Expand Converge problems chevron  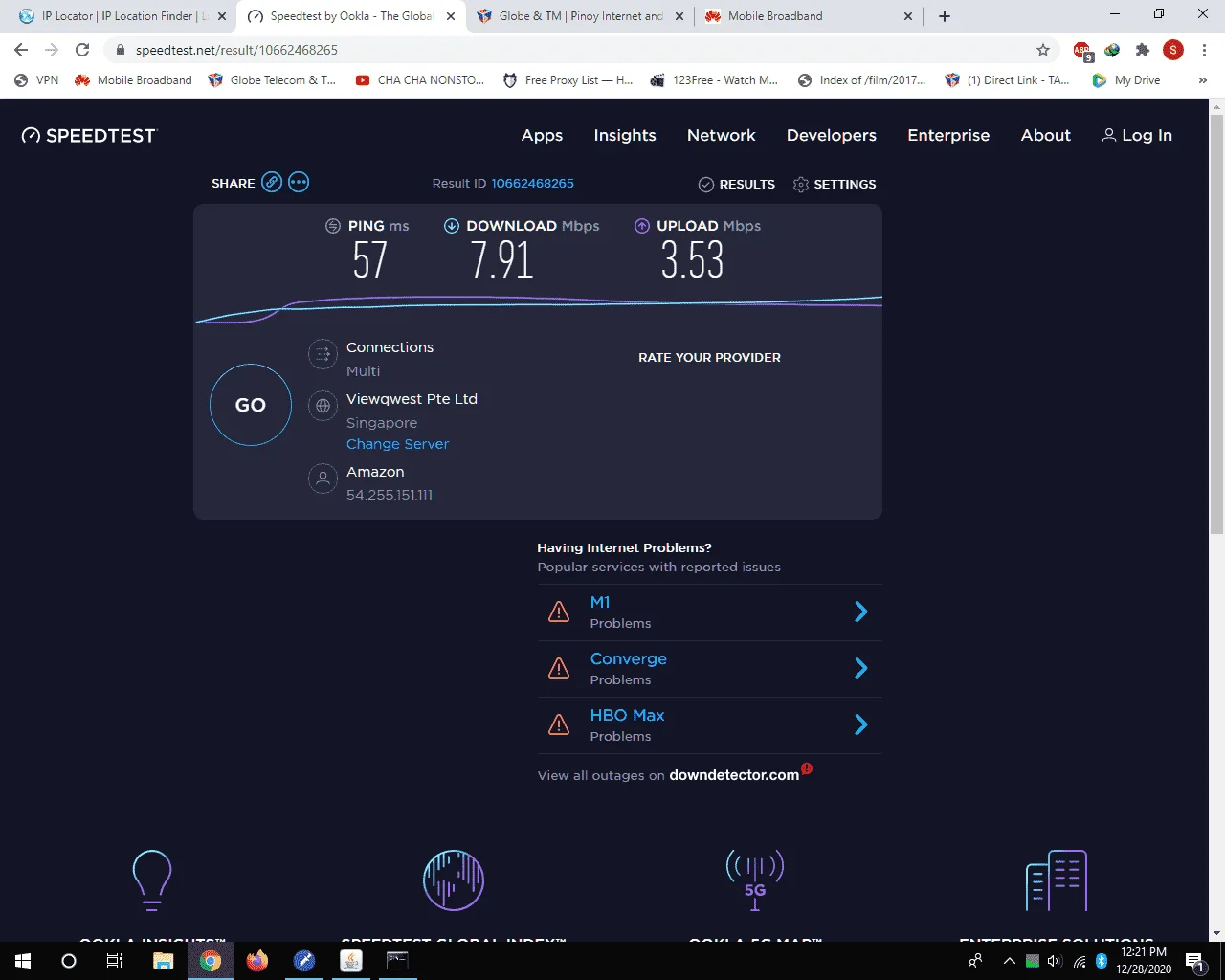coord(860,668)
